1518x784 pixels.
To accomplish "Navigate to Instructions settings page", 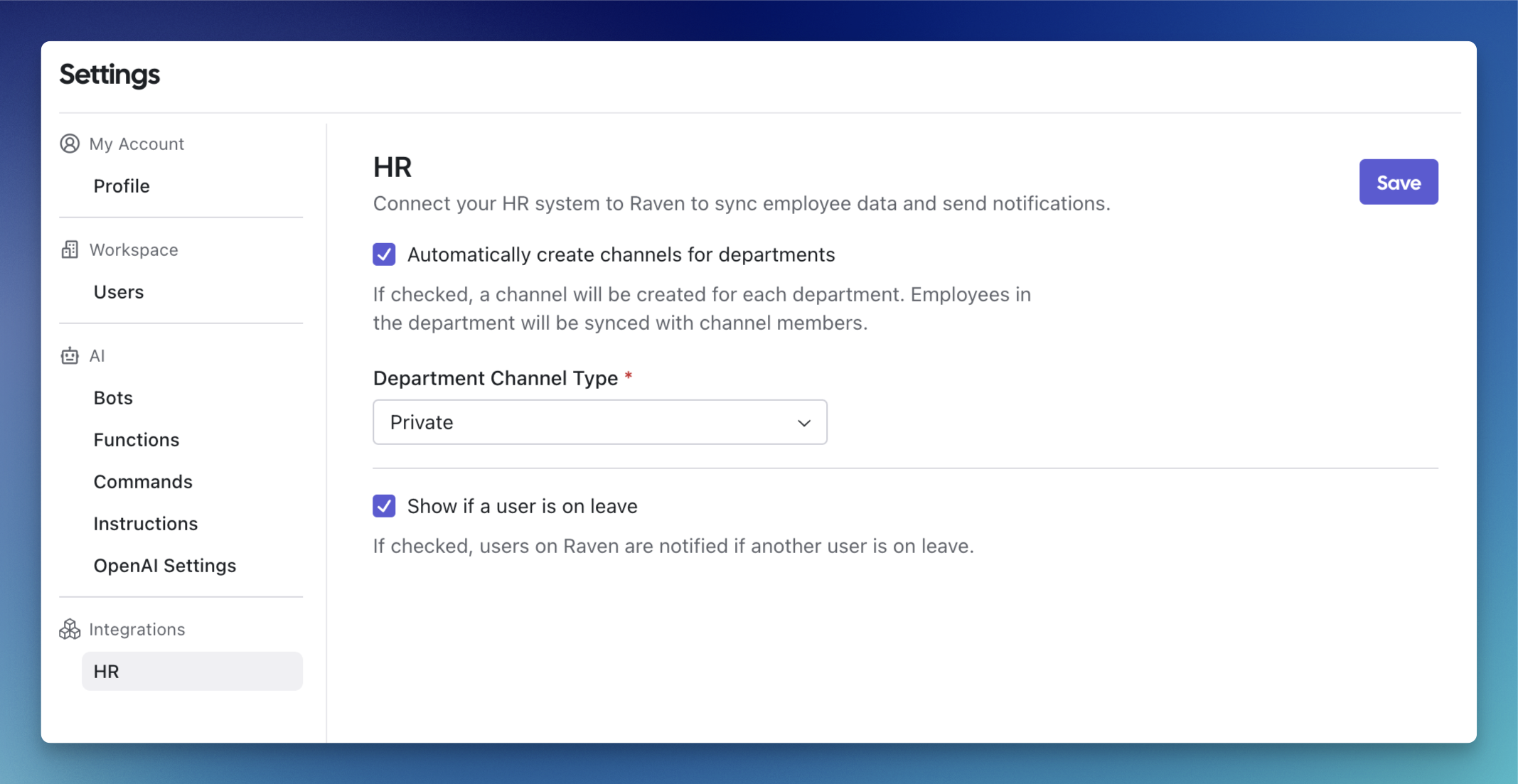I will [145, 523].
